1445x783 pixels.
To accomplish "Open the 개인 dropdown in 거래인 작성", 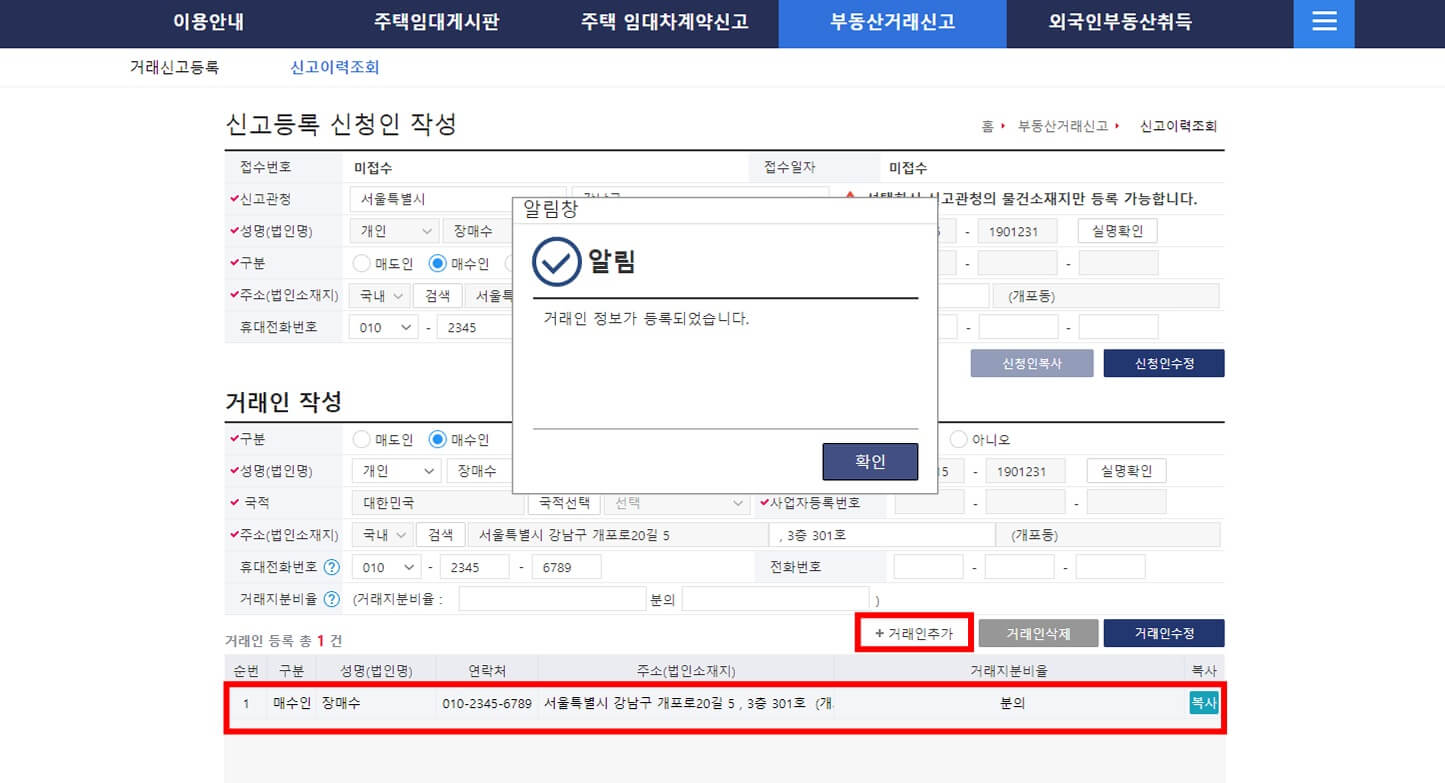I will 396,470.
